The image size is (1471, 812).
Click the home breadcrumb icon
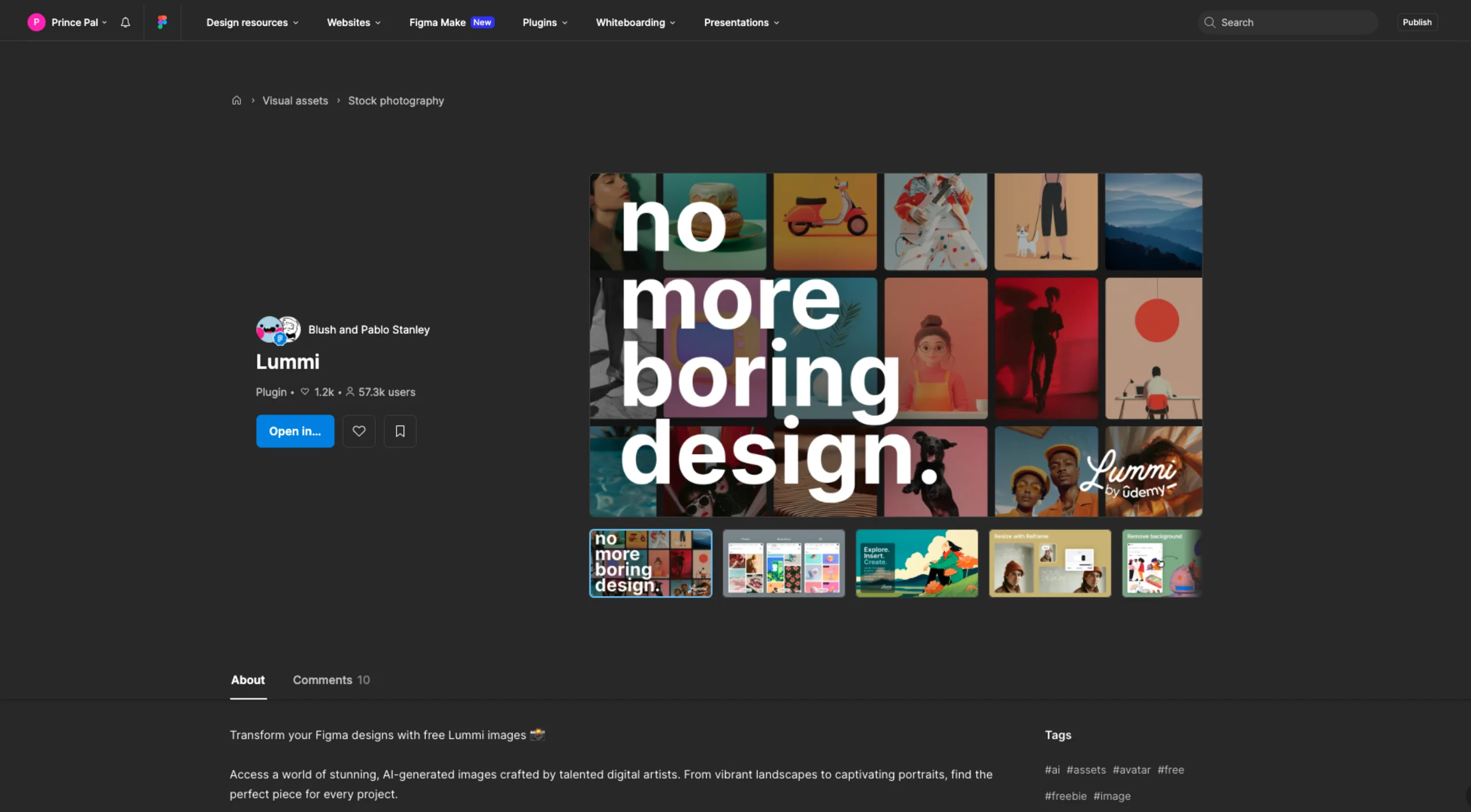[236, 100]
